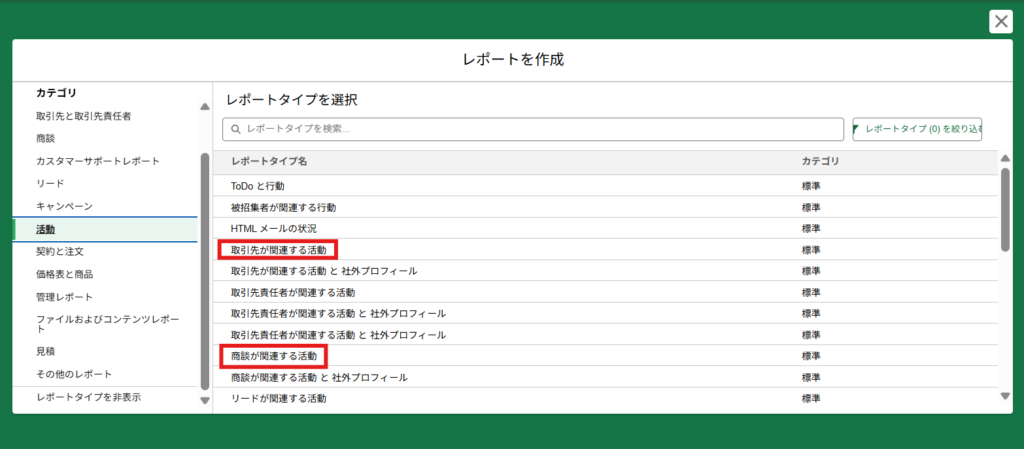Select 取引先と取引先責任者 category
The width and height of the screenshot is (1024, 449).
click(84, 116)
